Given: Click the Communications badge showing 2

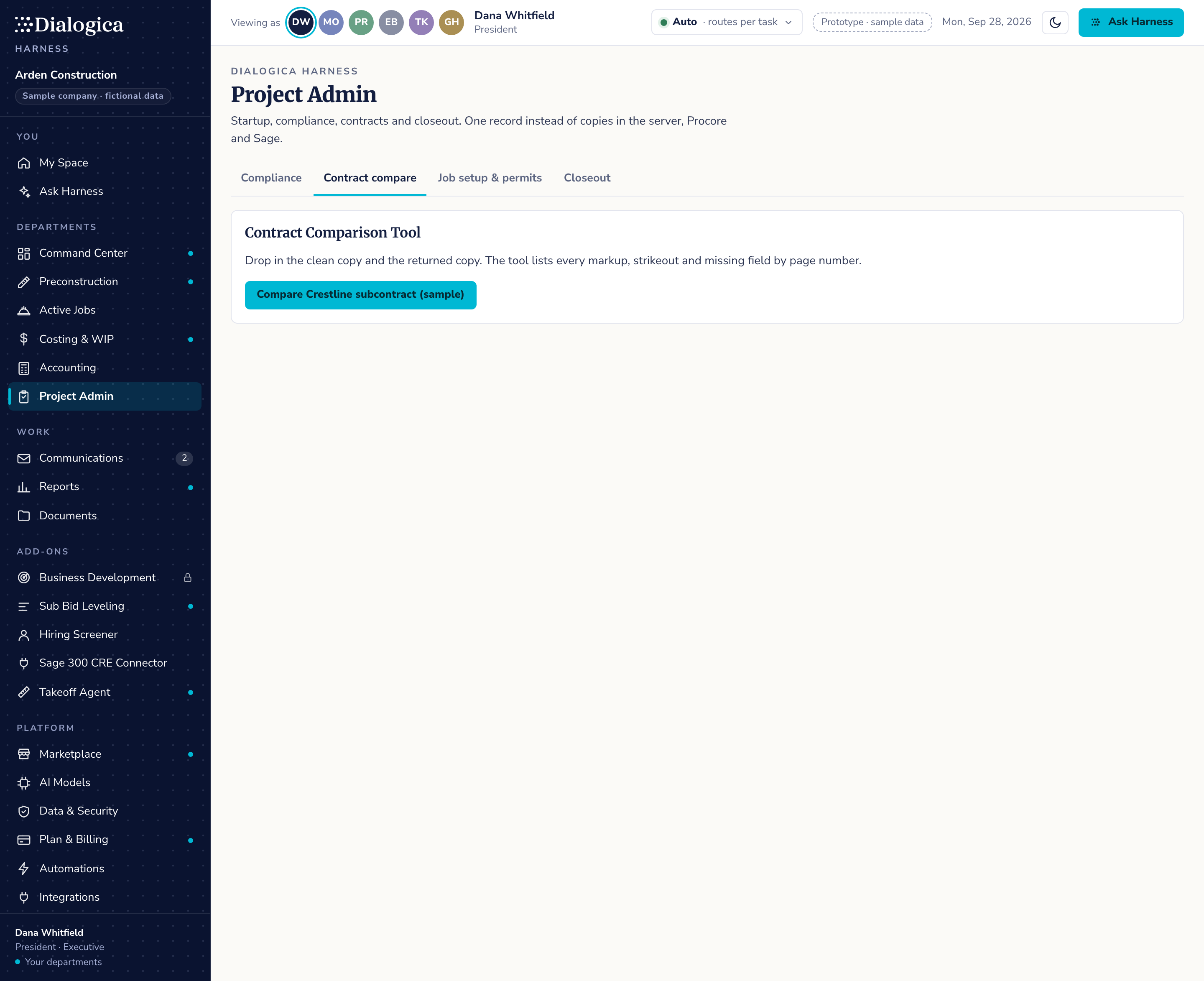Looking at the screenshot, I should [184, 458].
